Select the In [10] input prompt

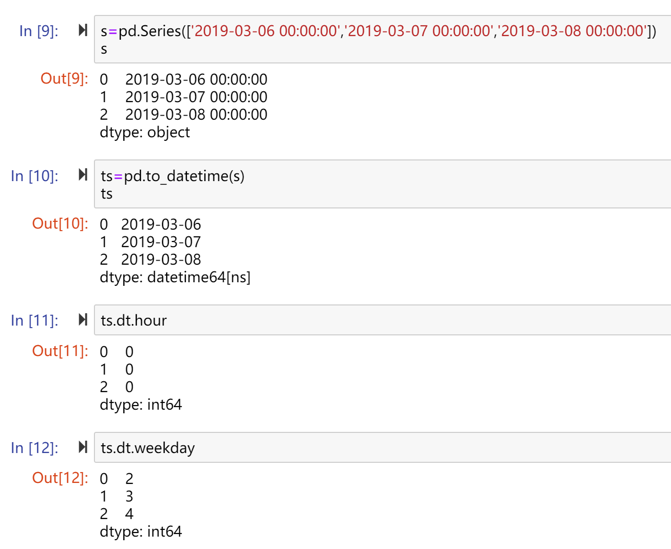(x=34, y=176)
